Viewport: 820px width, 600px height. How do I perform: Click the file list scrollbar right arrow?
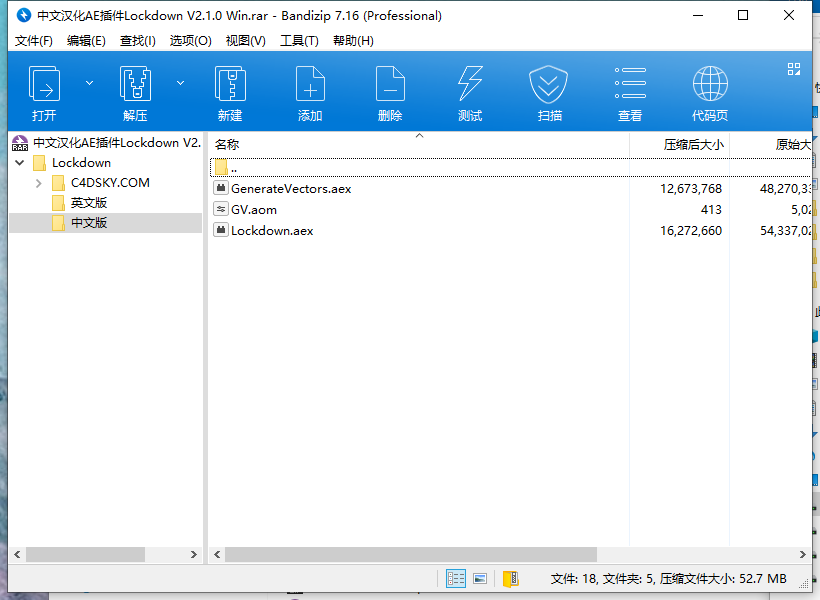tap(803, 554)
